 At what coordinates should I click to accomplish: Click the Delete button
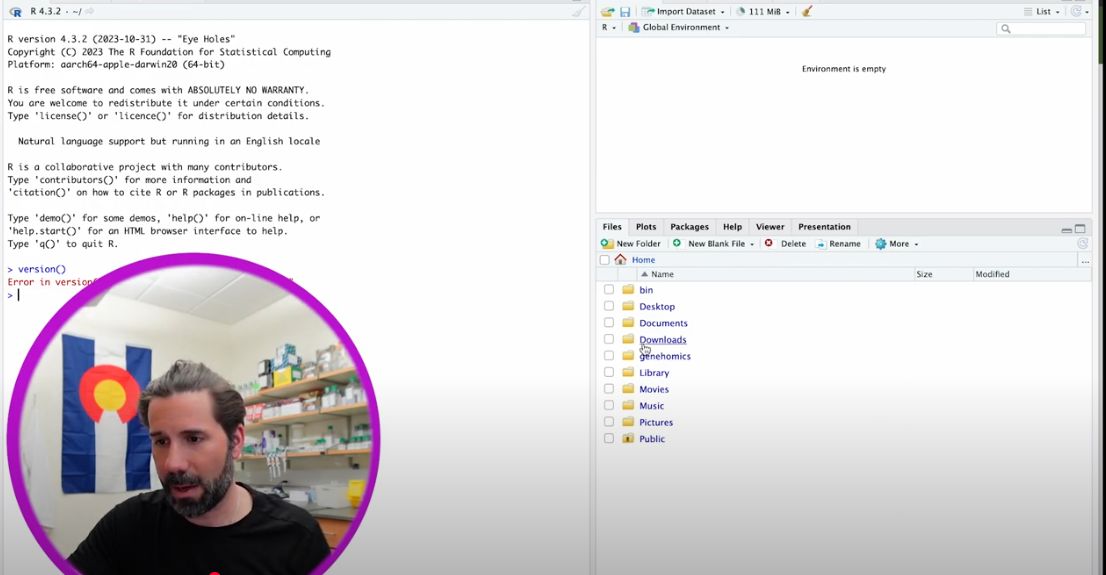(x=785, y=243)
